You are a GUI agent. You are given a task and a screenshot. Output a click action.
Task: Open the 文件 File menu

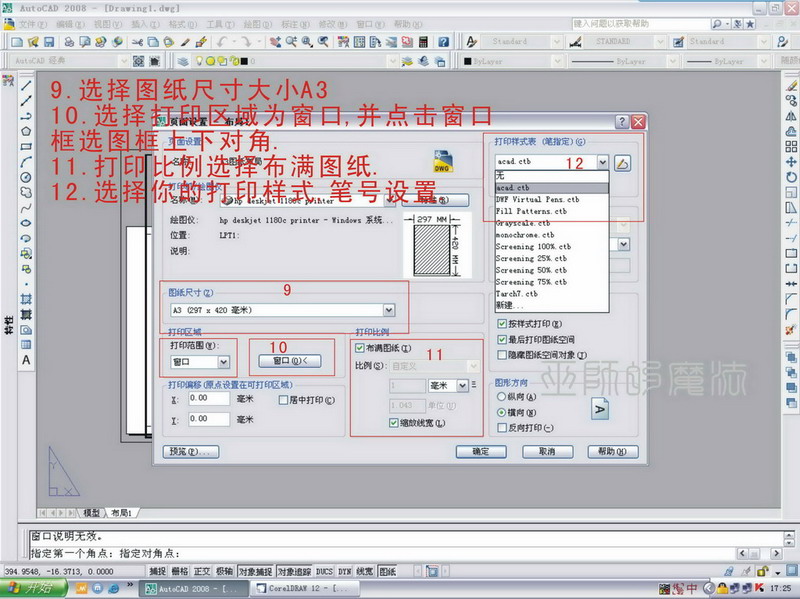pos(33,24)
